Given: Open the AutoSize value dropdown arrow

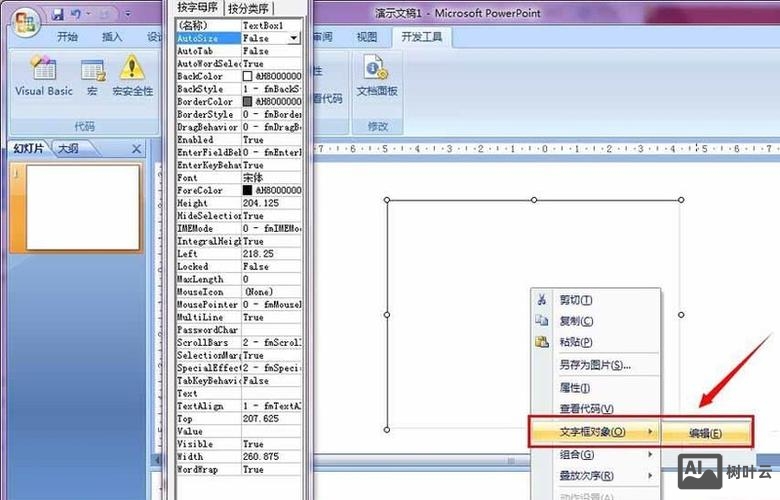Looking at the screenshot, I should tap(293, 38).
